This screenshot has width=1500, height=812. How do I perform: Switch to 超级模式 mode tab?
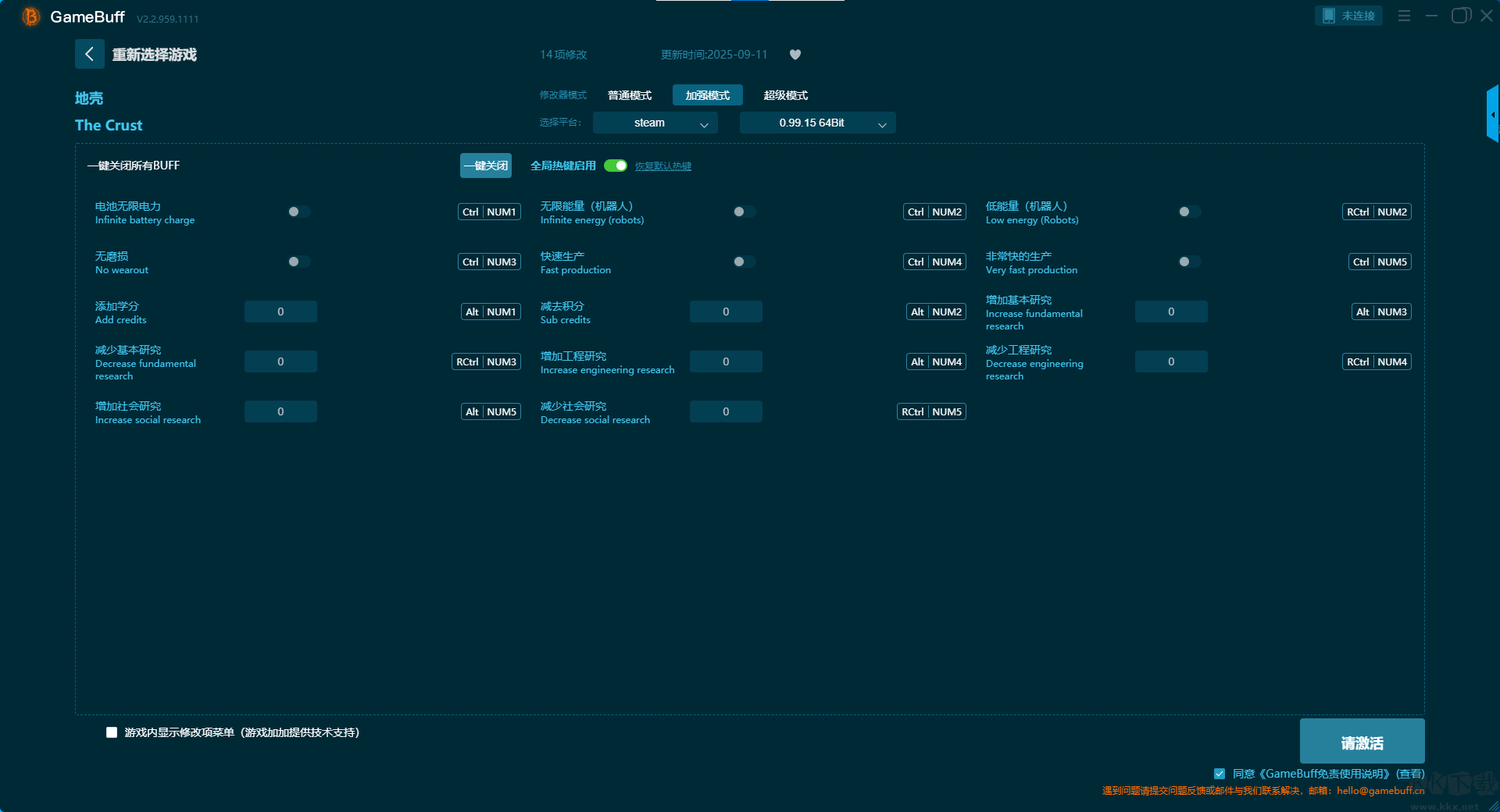tap(785, 95)
